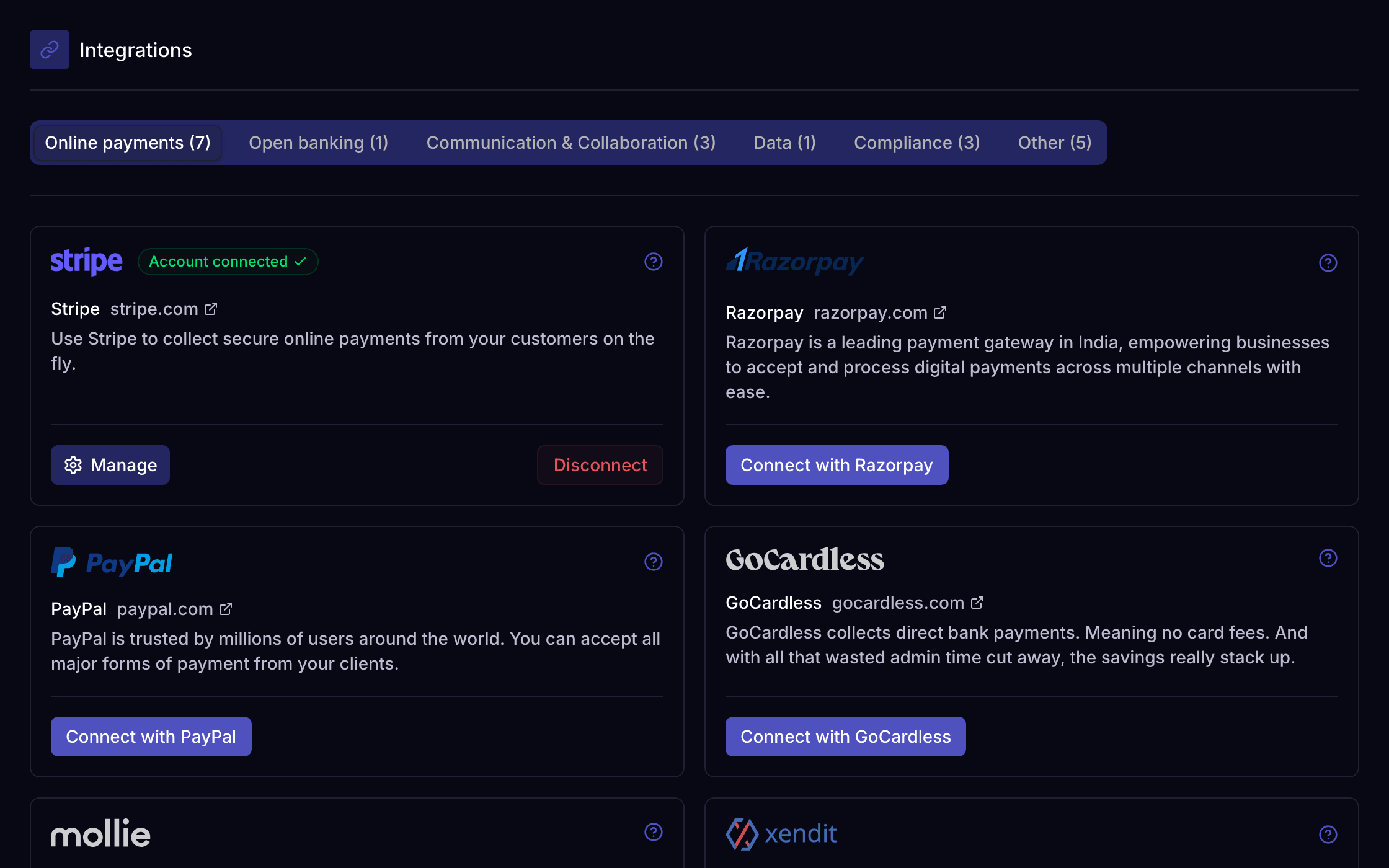Click Connect with Razorpay button
1389x868 pixels.
point(837,465)
